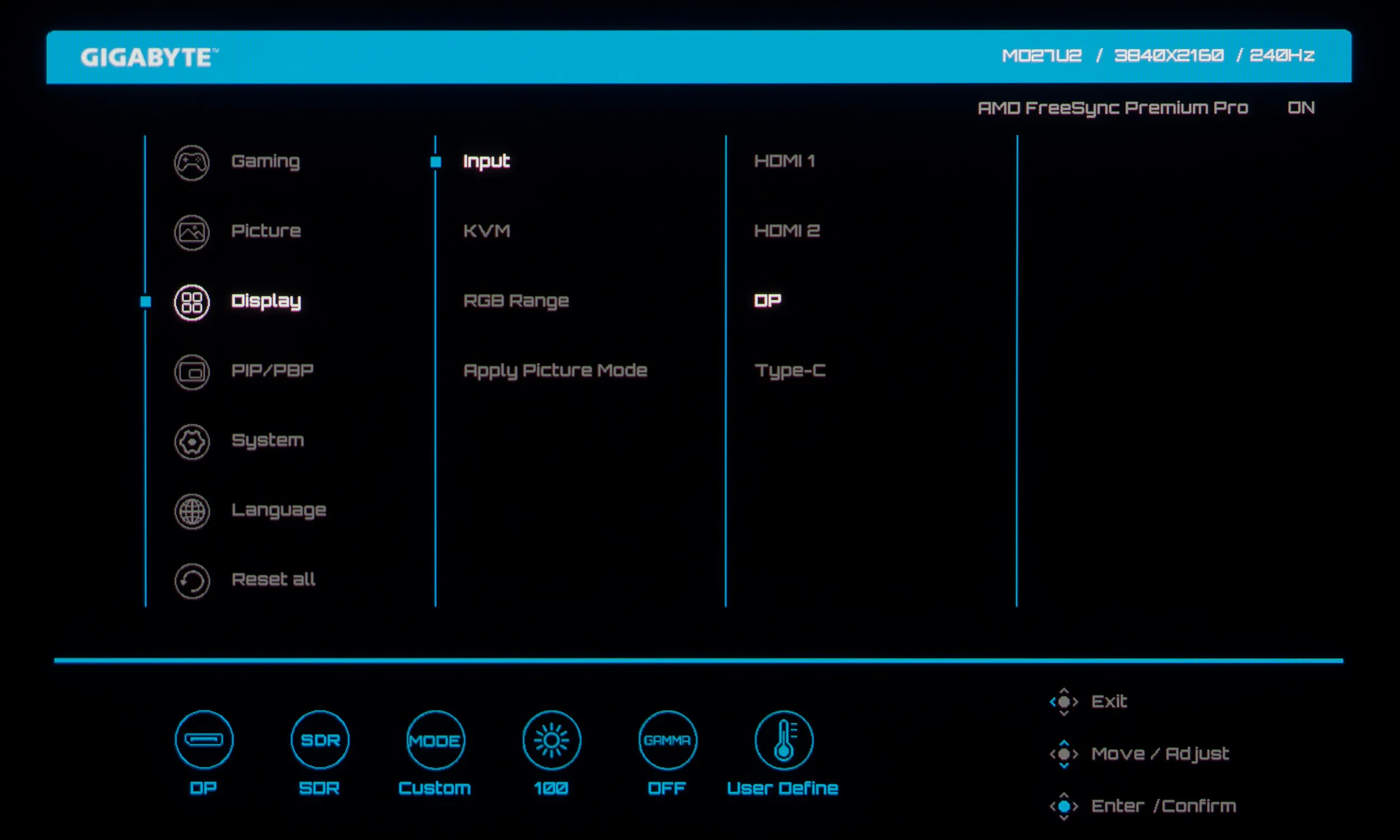Click the Gaming controller icon
Screen dimensions: 1400x840
pyautogui.click(x=192, y=162)
